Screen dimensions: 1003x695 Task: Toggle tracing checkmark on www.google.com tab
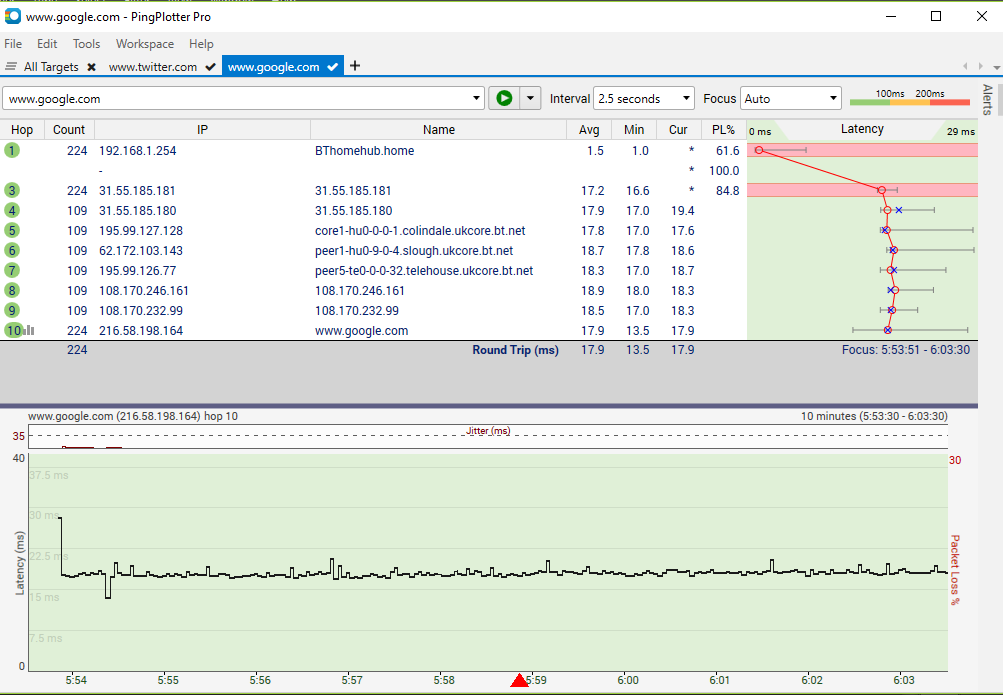tap(333, 66)
